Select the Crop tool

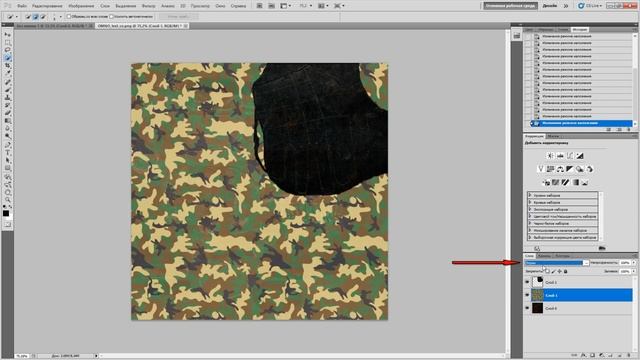coord(7,66)
